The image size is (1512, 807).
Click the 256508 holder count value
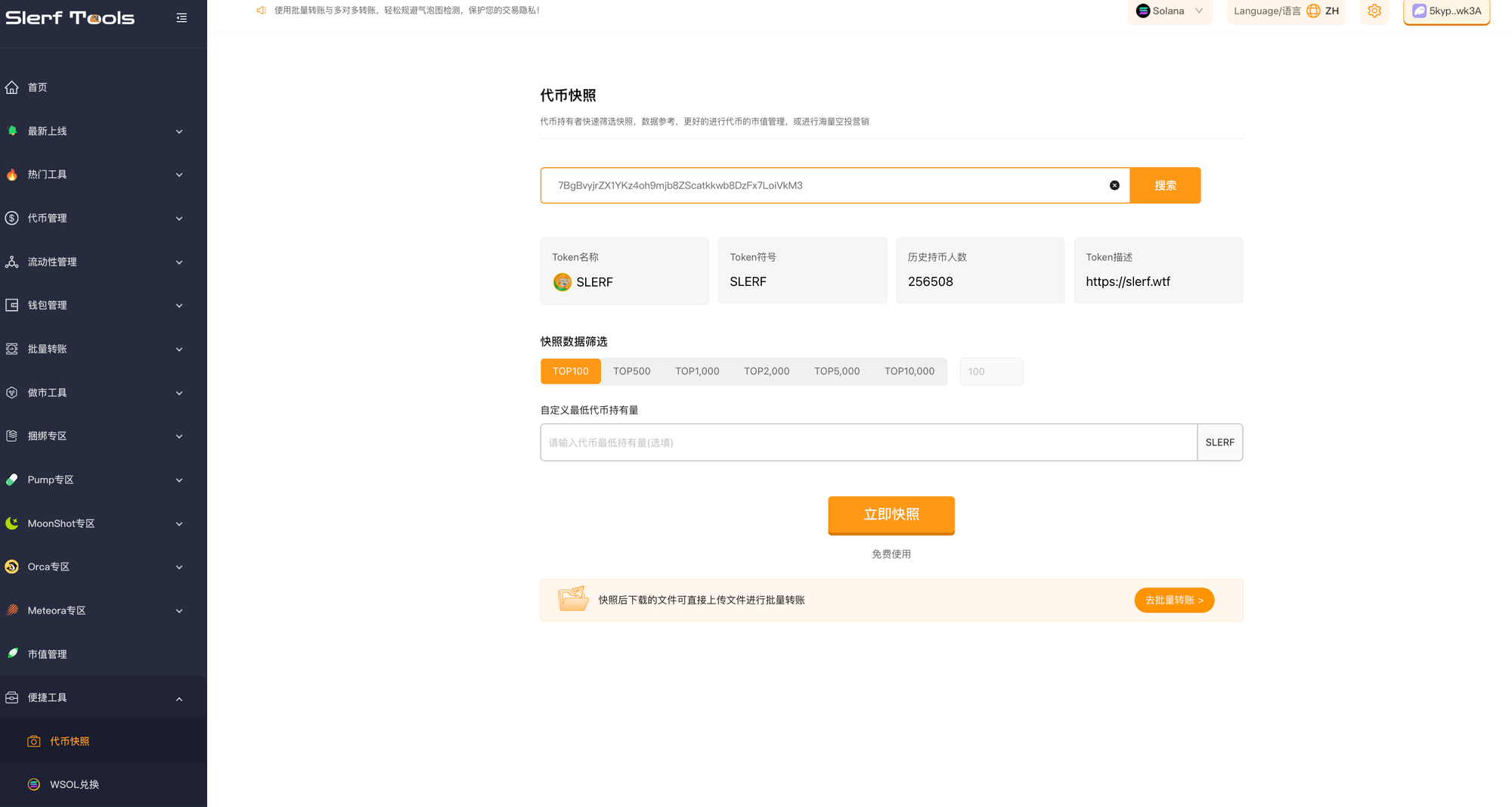click(x=930, y=281)
